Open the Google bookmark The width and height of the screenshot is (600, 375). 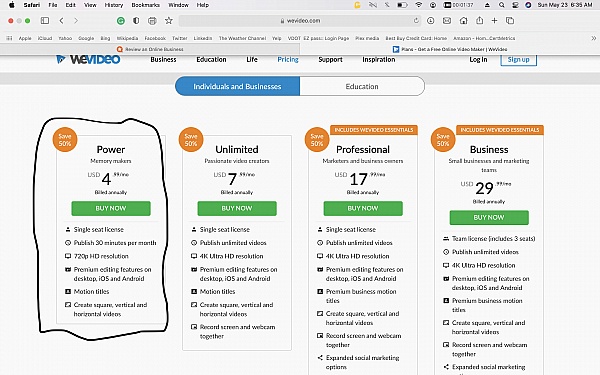coord(86,38)
